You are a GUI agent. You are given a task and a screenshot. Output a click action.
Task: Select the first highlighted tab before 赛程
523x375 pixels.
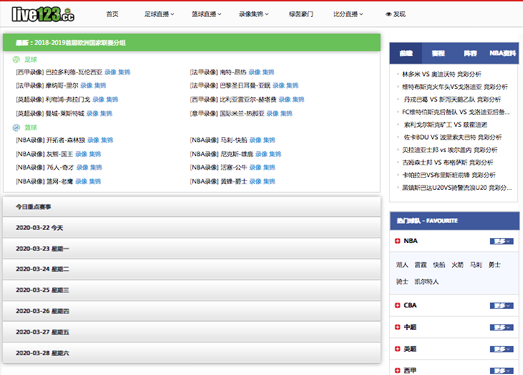coord(406,53)
